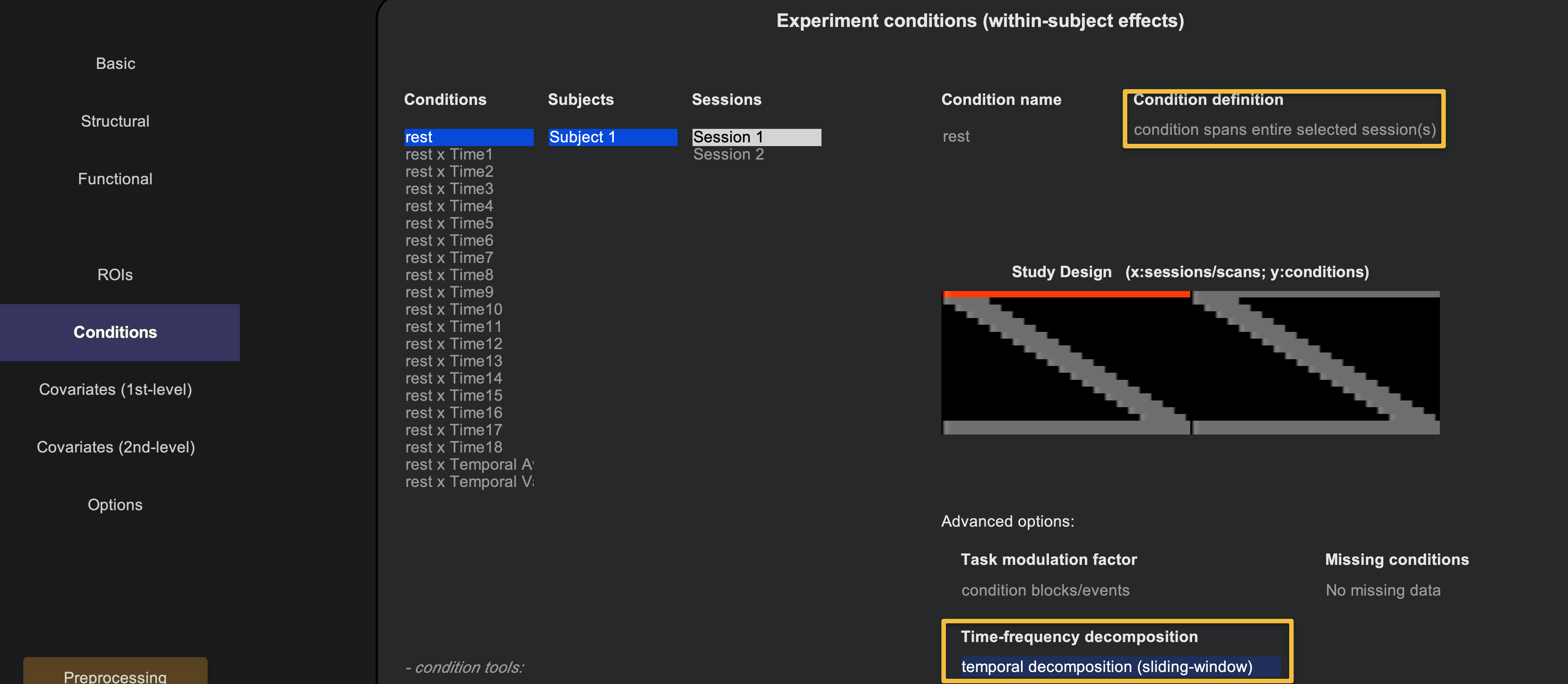Screen dimensions: 1568x684
Task: Select condition 'rest x Temporal V...'
Action: tap(469, 482)
